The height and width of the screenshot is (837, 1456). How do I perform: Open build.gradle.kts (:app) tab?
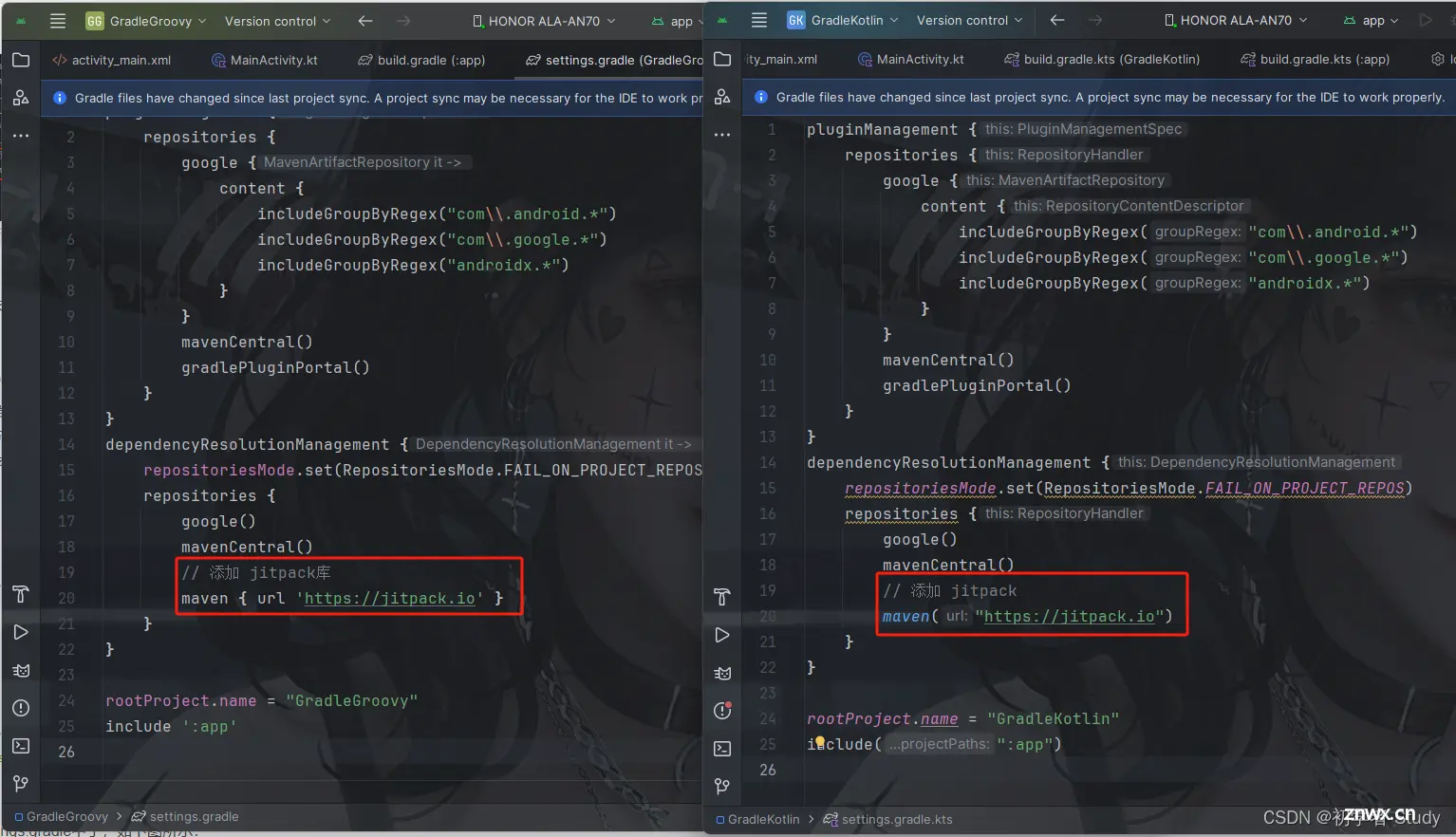[x=1315, y=59]
